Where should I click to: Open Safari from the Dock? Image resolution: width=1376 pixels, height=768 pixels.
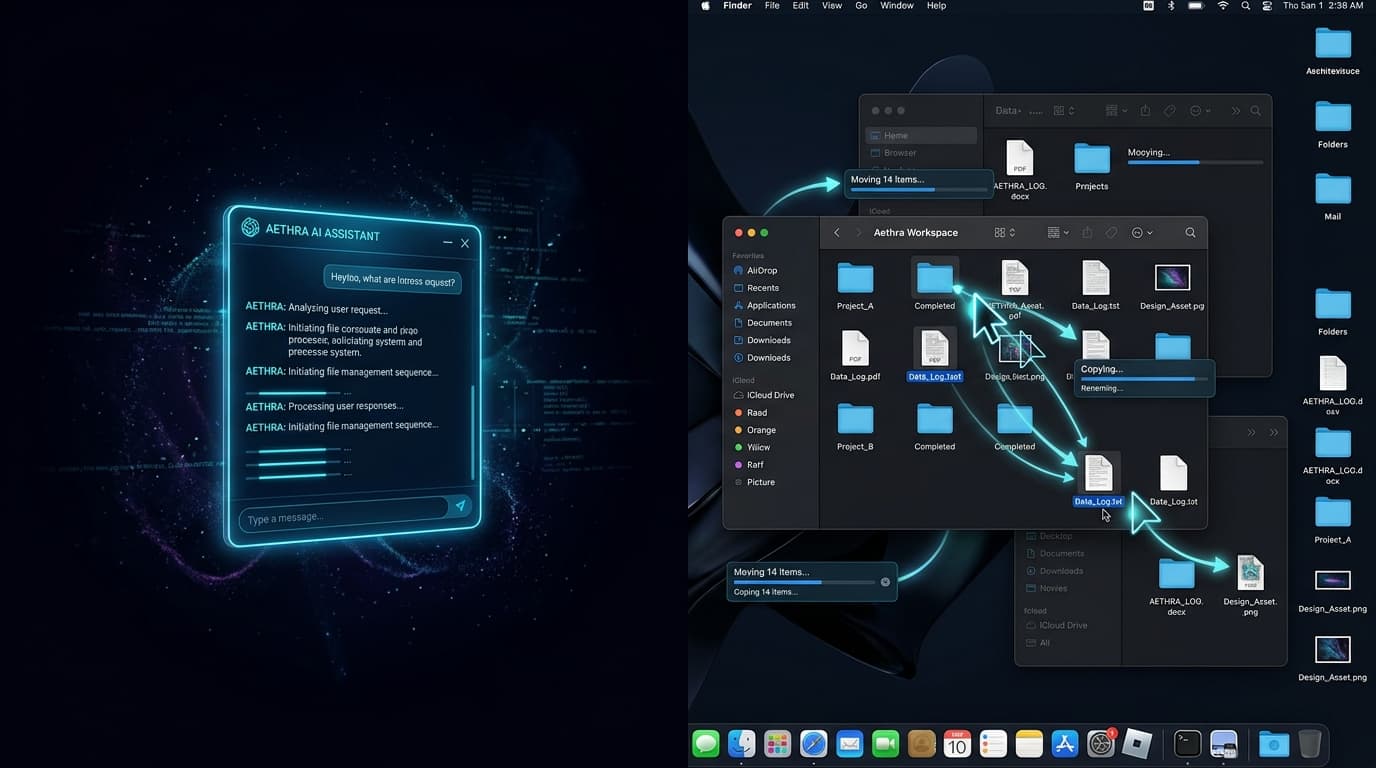(814, 743)
